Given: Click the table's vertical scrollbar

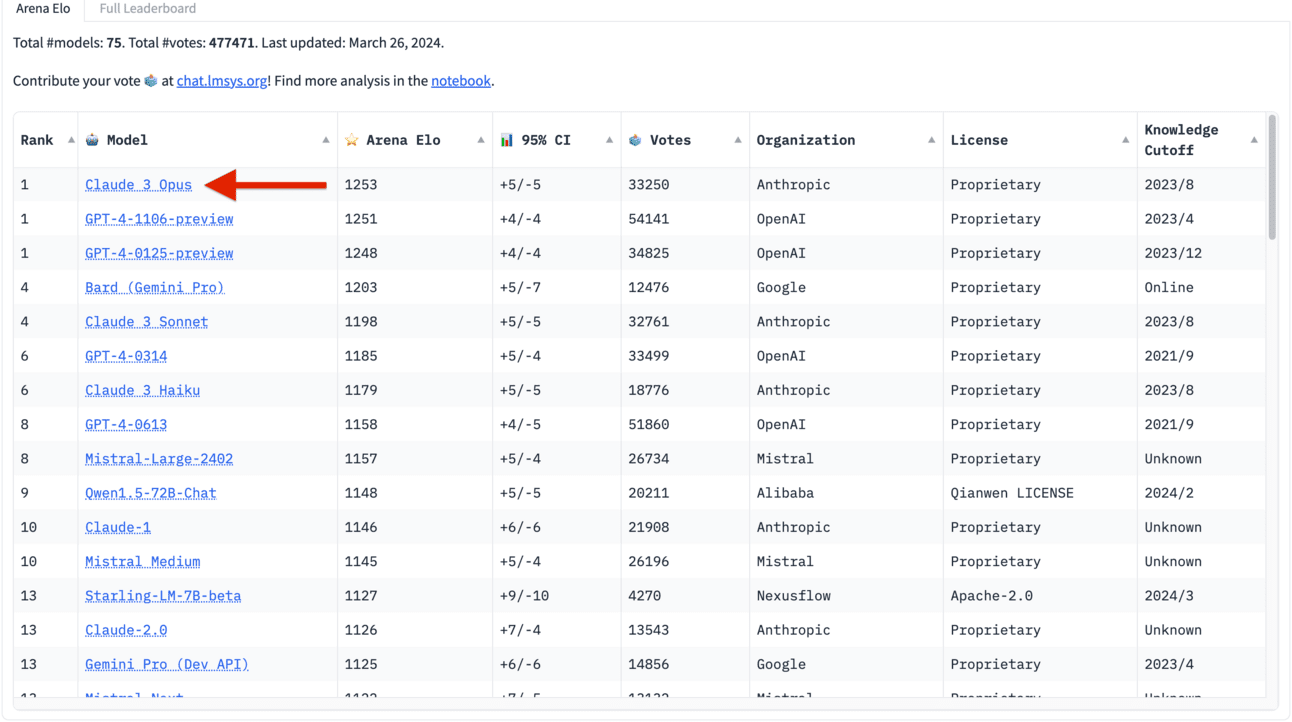Looking at the screenshot, I should pyautogui.click(x=1272, y=178).
